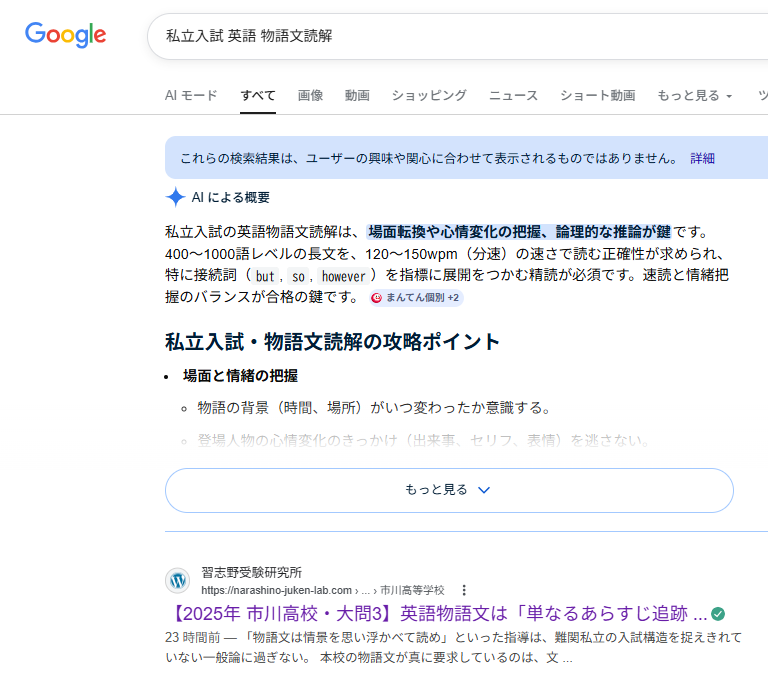Image resolution: width=768 pixels, height=680 pixels.
Task: Click the AI overview sparkle icon
Action: tap(176, 197)
